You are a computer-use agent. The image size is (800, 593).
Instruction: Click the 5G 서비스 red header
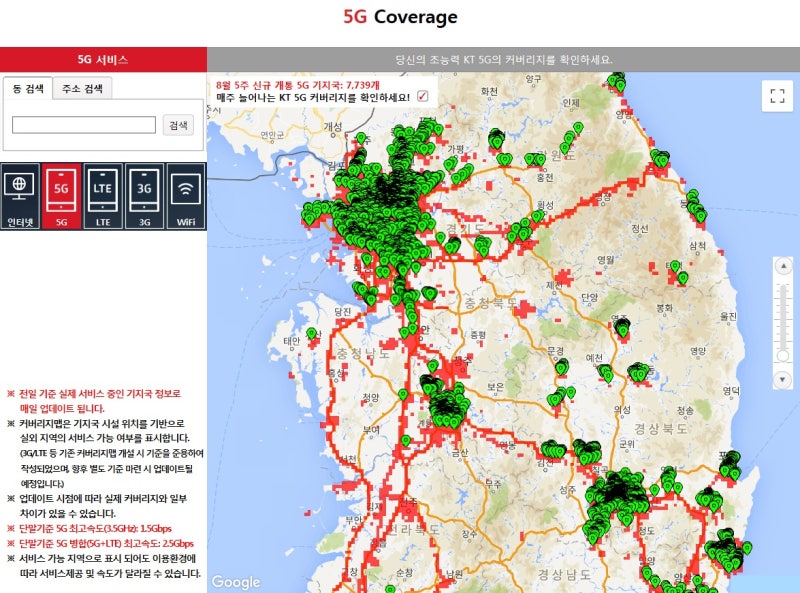tap(103, 60)
